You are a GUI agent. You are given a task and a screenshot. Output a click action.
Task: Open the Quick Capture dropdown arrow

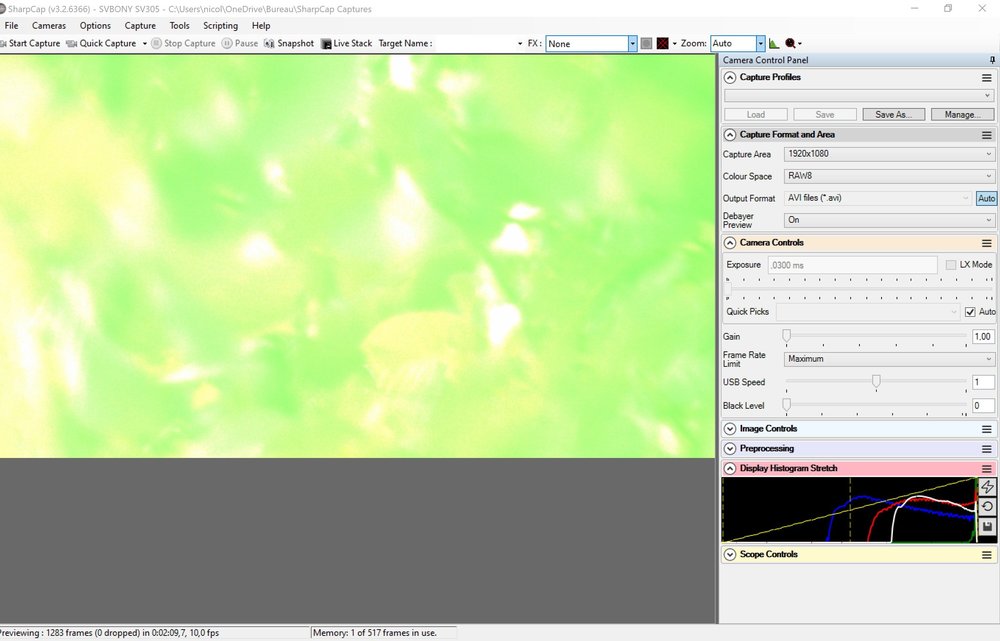[x=145, y=43]
